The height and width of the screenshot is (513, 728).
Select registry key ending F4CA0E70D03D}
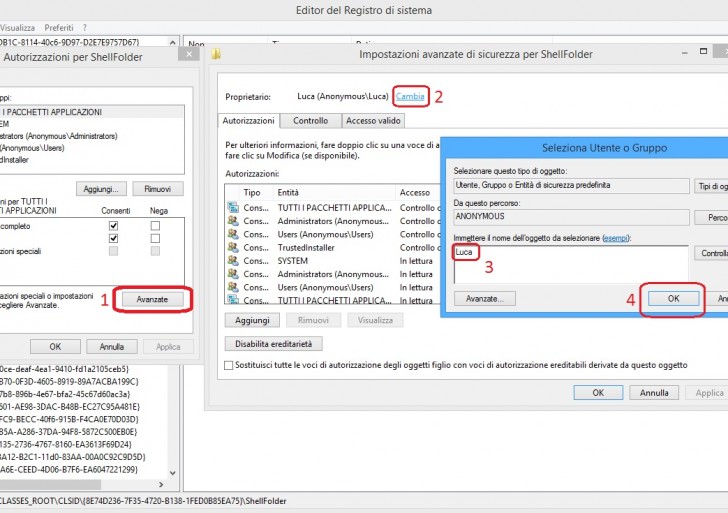(69, 419)
